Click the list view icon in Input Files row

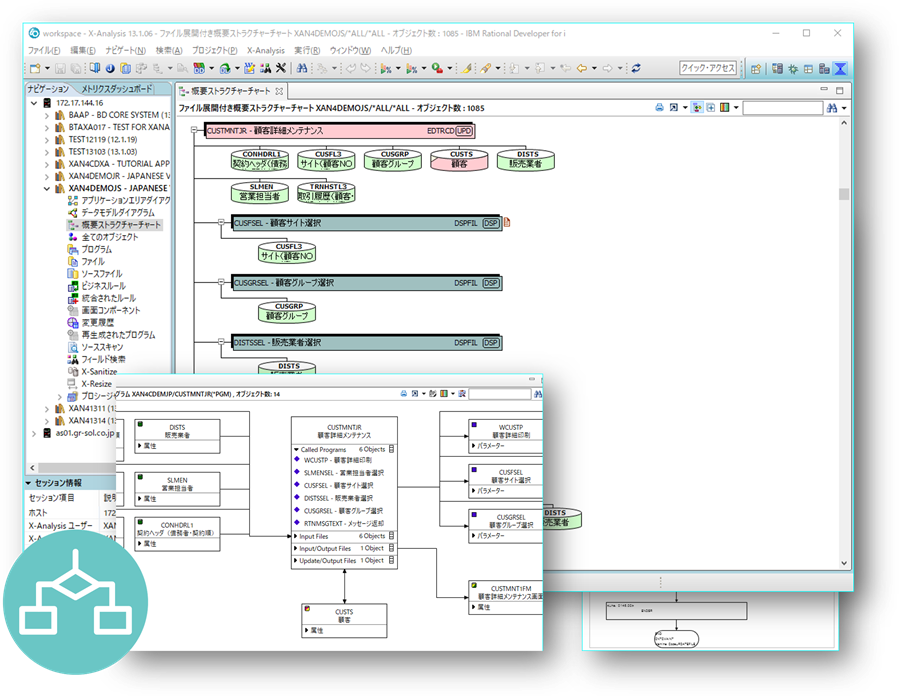391,536
